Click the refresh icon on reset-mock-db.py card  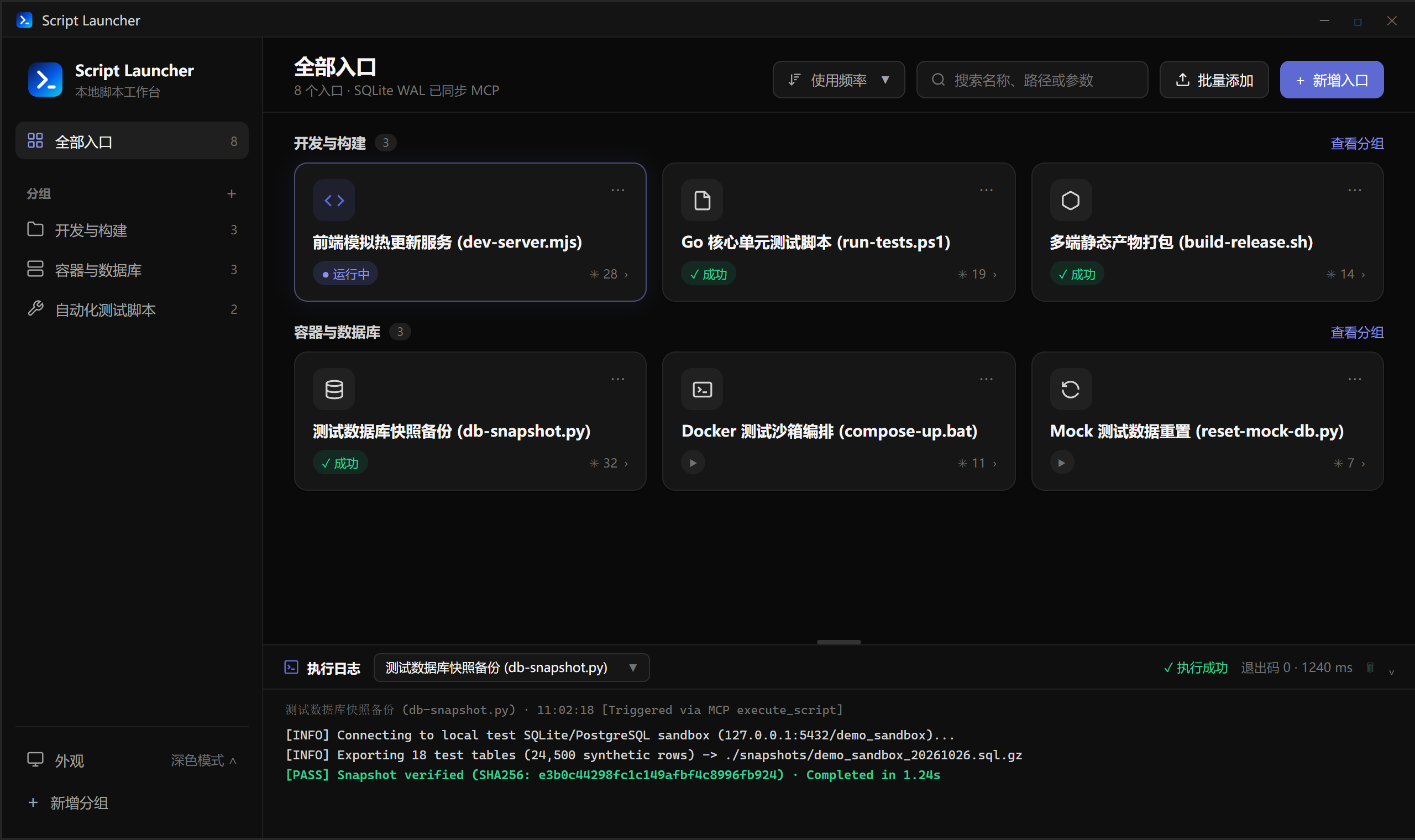tap(1070, 390)
